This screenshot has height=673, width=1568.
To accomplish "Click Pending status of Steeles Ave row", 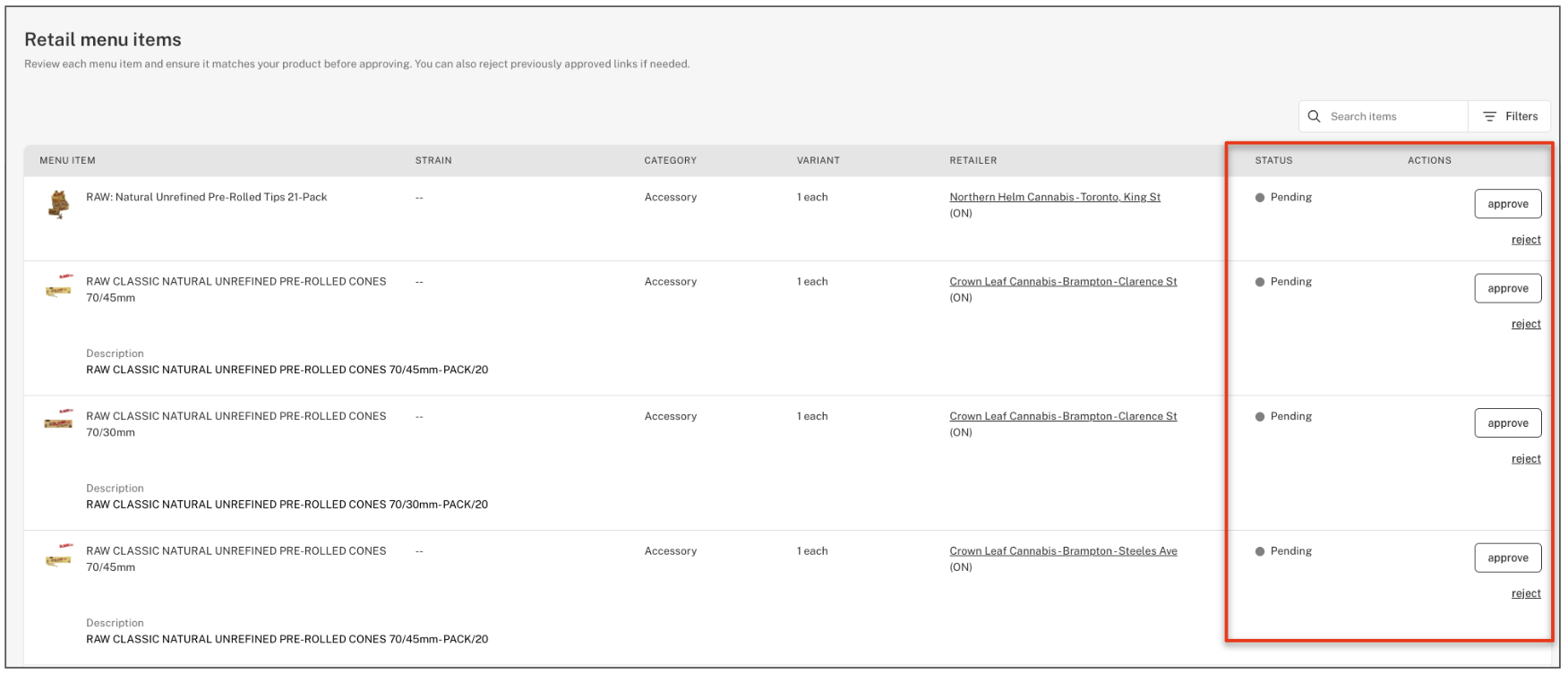I will click(x=1283, y=551).
